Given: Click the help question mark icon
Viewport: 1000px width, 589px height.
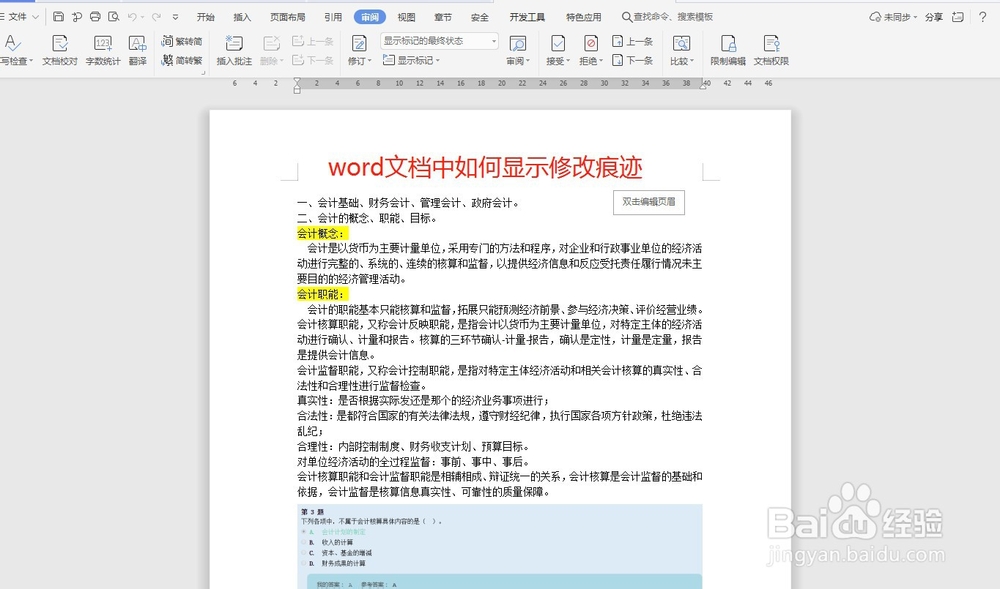Looking at the screenshot, I should (982, 17).
